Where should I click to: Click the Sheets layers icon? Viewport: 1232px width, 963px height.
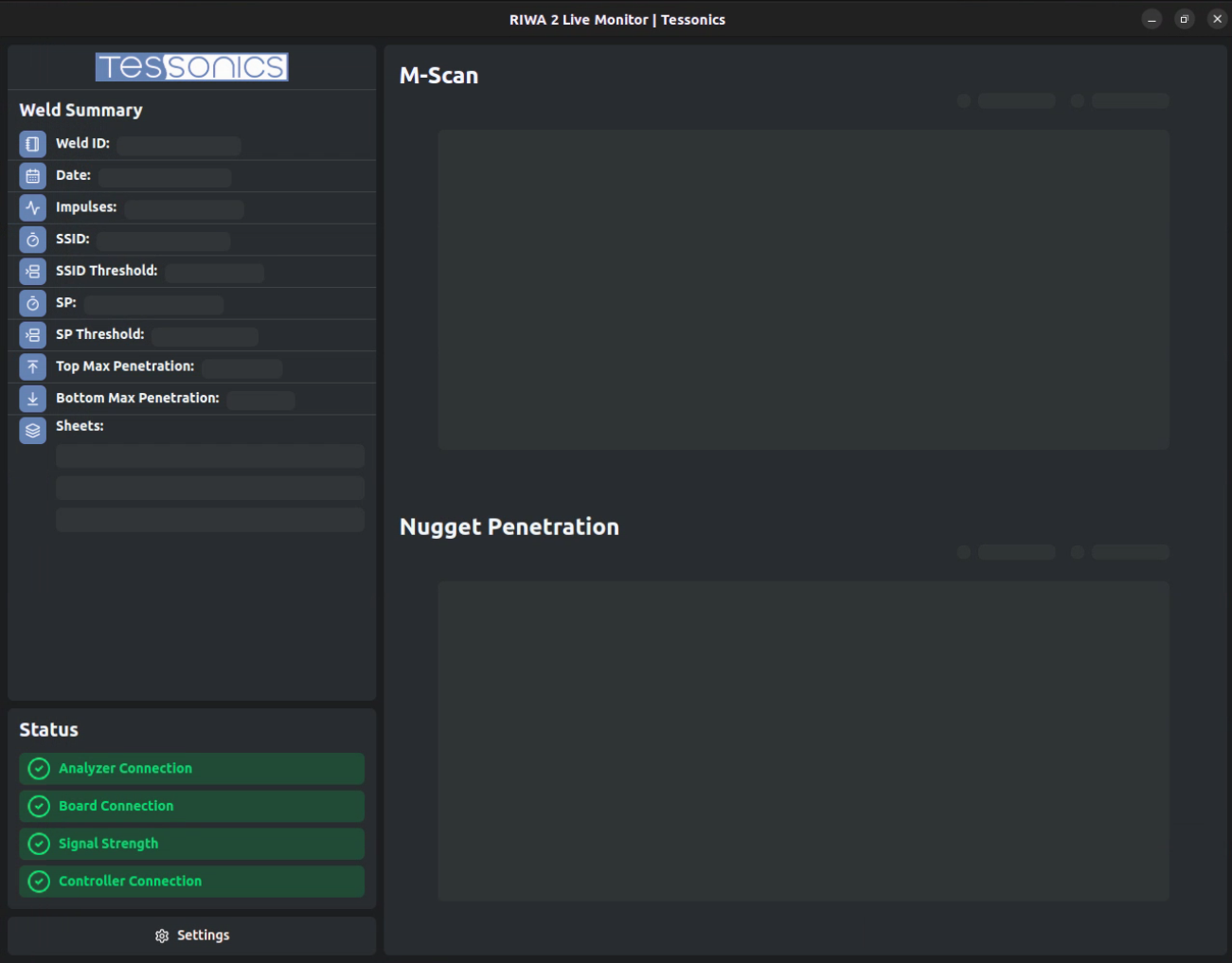(32, 431)
